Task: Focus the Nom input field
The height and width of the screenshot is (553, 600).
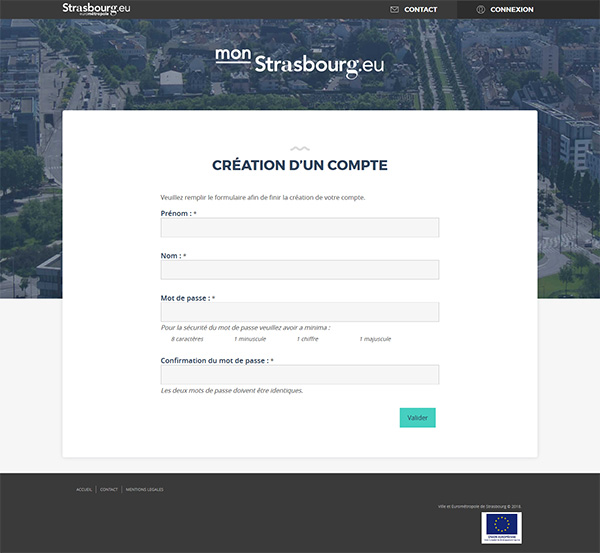Action: point(300,270)
